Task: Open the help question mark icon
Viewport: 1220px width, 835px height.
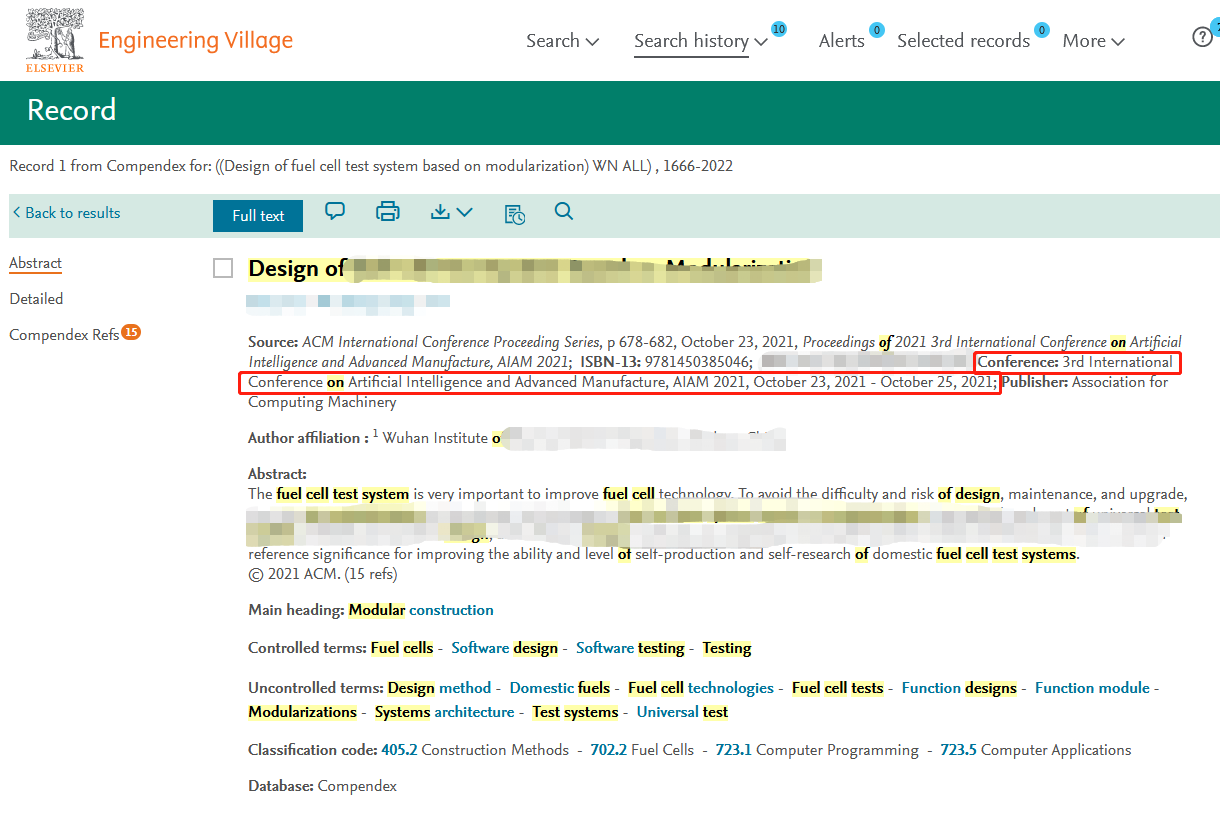Action: coord(1203,37)
